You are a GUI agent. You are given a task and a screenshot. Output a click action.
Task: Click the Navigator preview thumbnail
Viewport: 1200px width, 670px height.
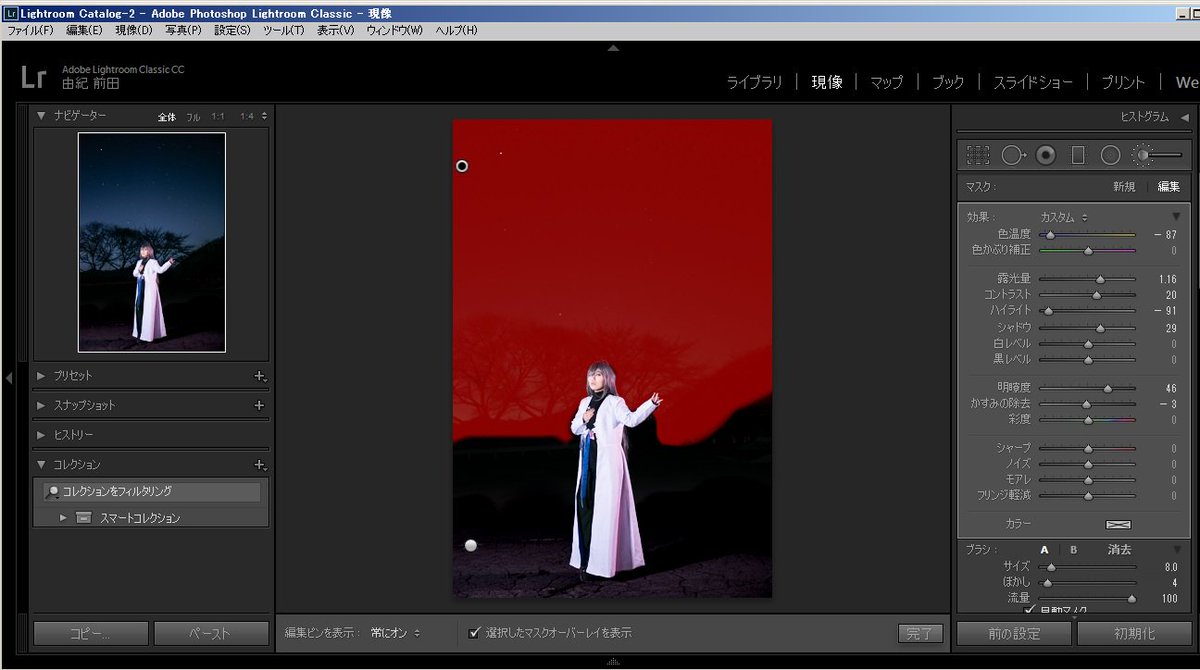(x=152, y=243)
